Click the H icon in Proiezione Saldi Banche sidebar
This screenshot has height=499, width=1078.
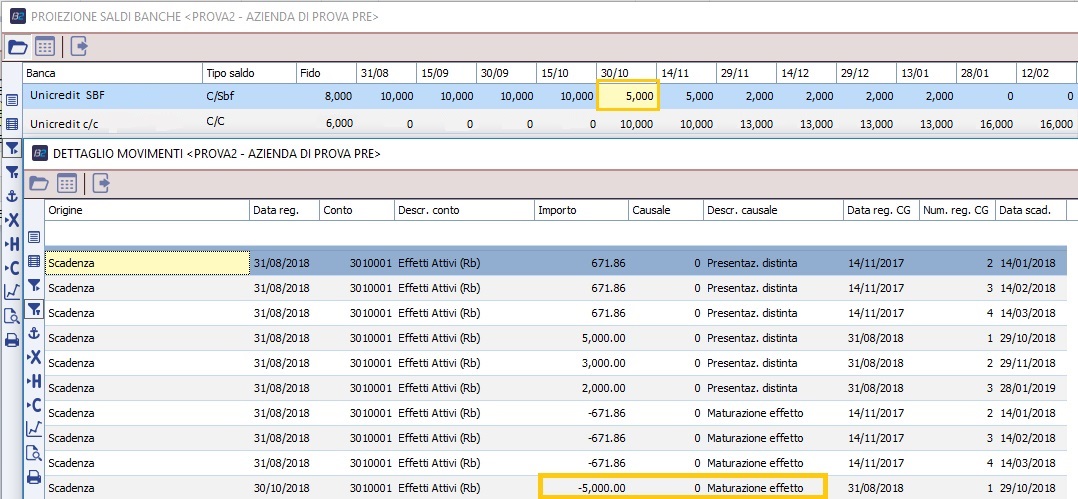point(12,244)
